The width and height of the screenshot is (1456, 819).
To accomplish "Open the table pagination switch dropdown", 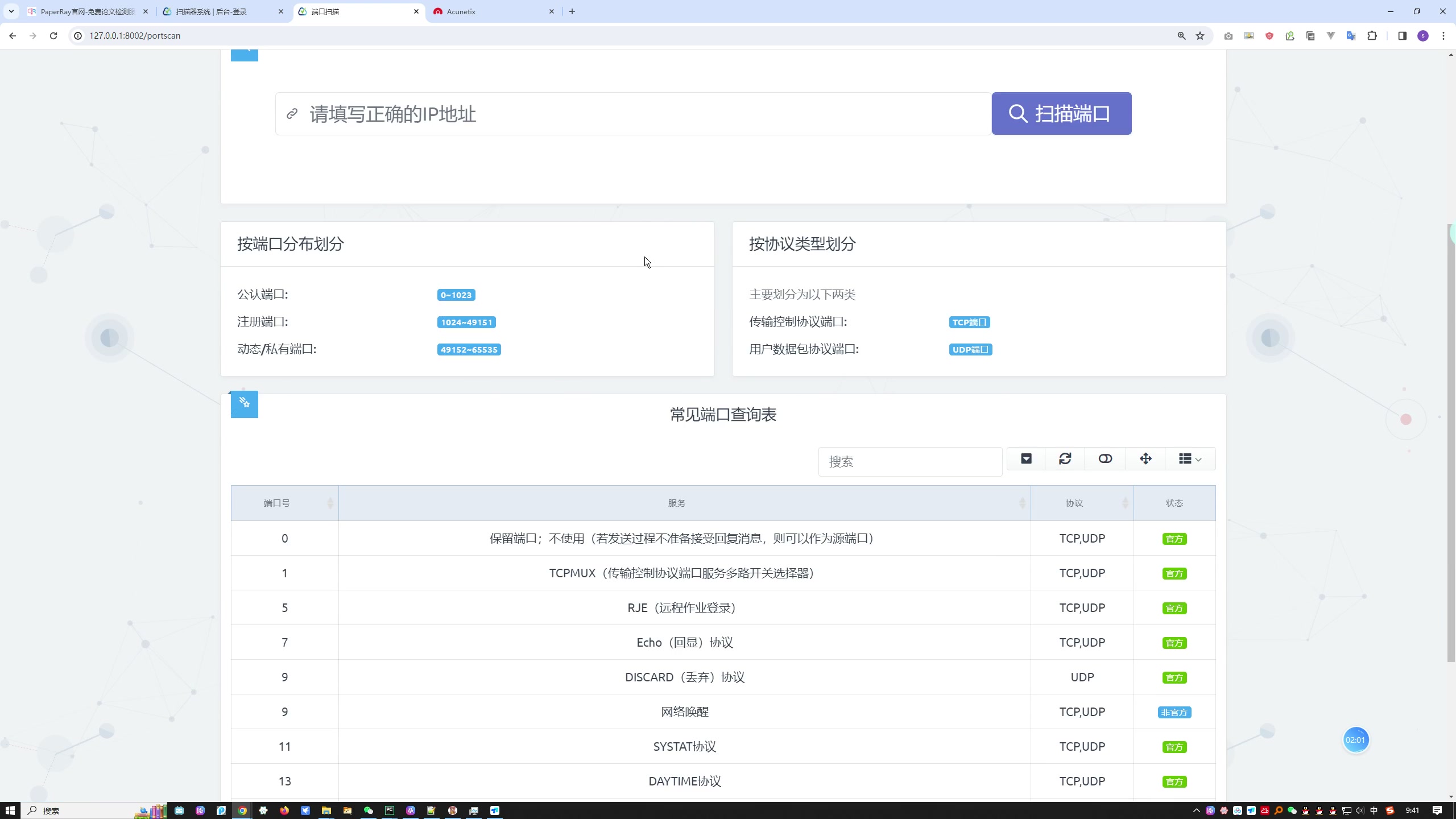I will pos(1026,459).
